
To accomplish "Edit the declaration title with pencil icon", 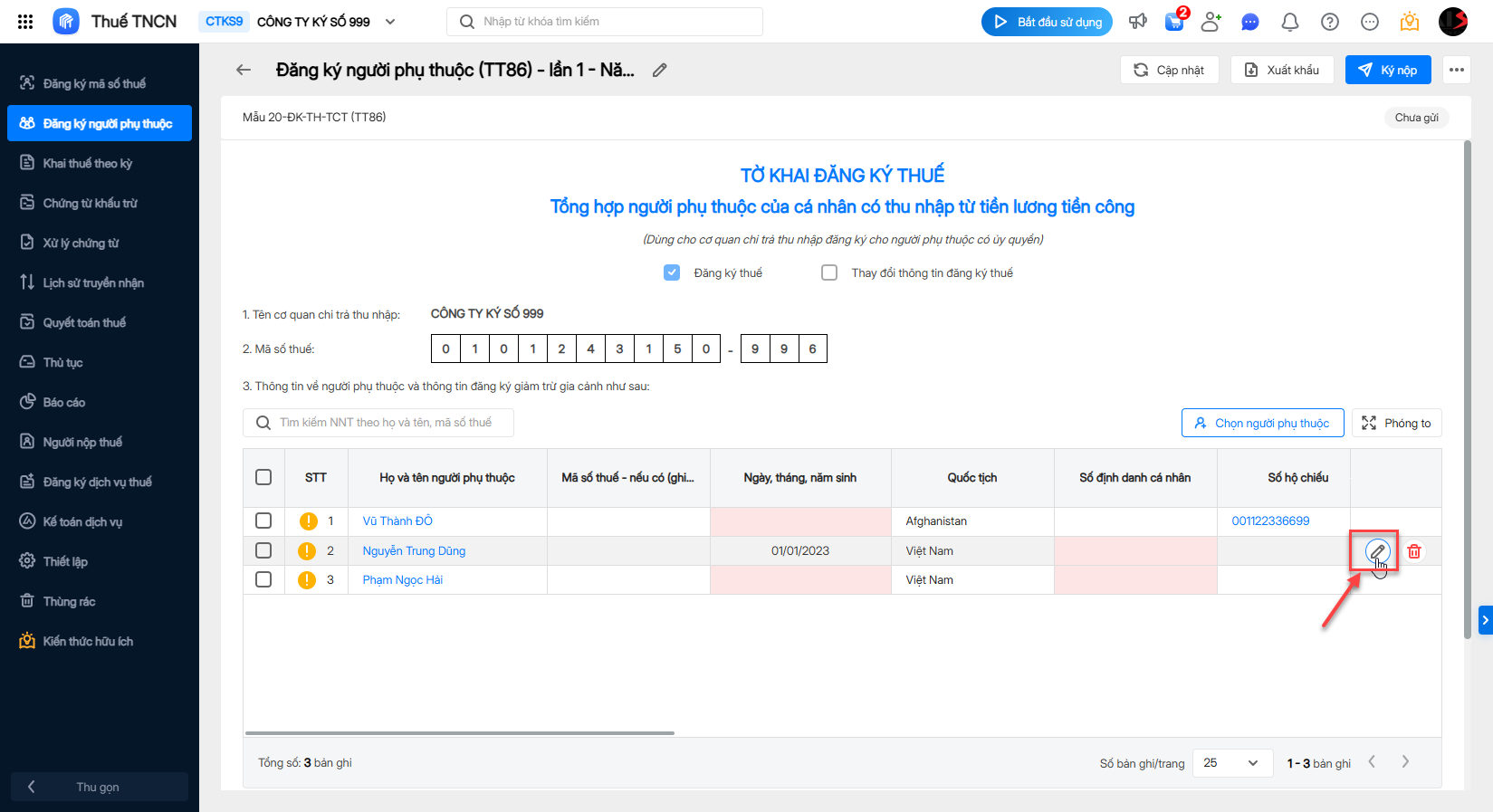I will click(x=660, y=70).
